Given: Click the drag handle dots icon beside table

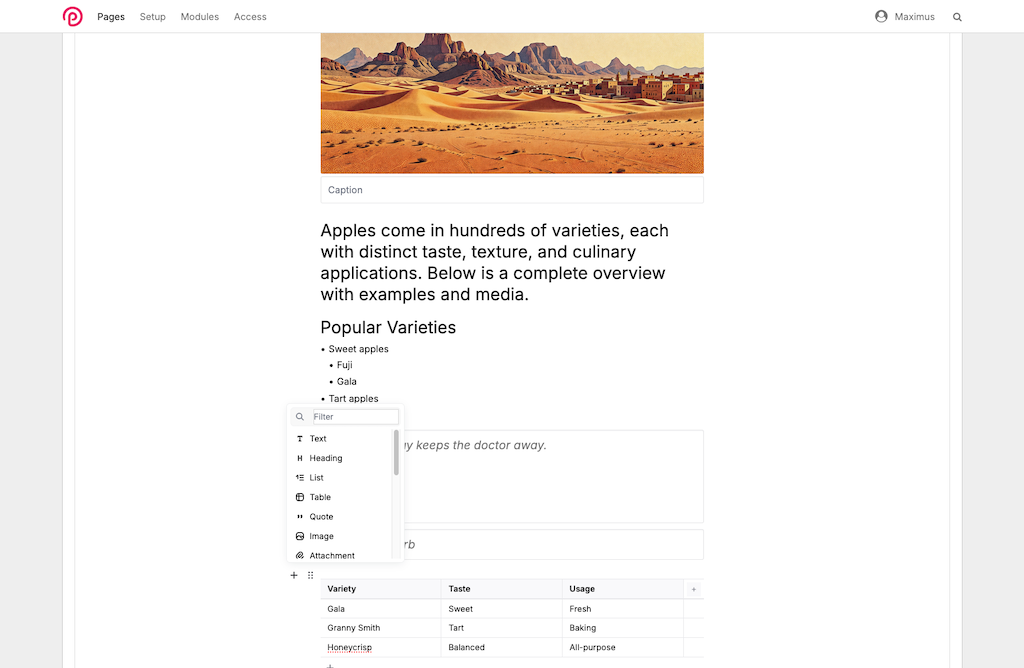Looking at the screenshot, I should (x=311, y=575).
